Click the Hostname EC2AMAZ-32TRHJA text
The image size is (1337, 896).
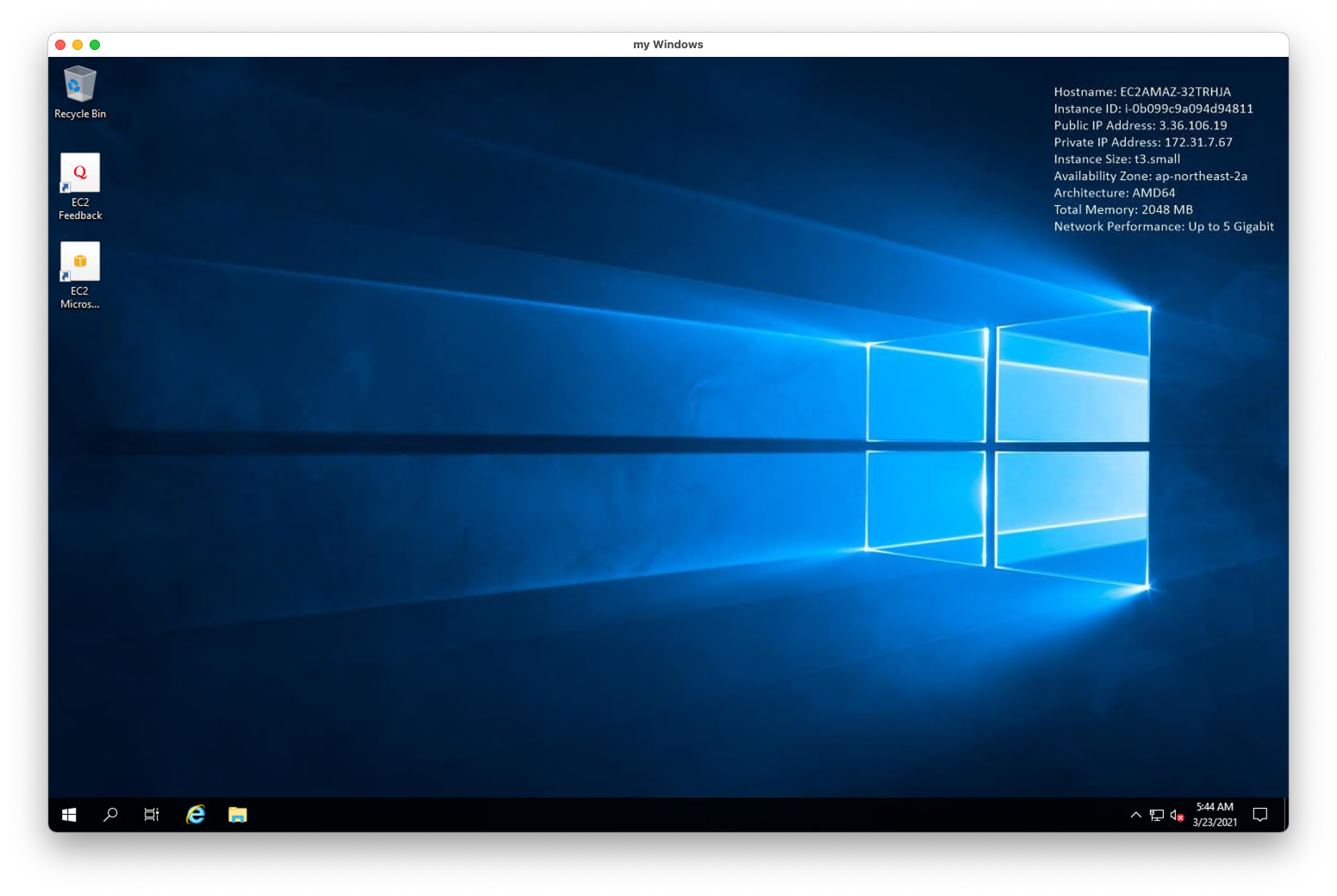point(1142,92)
